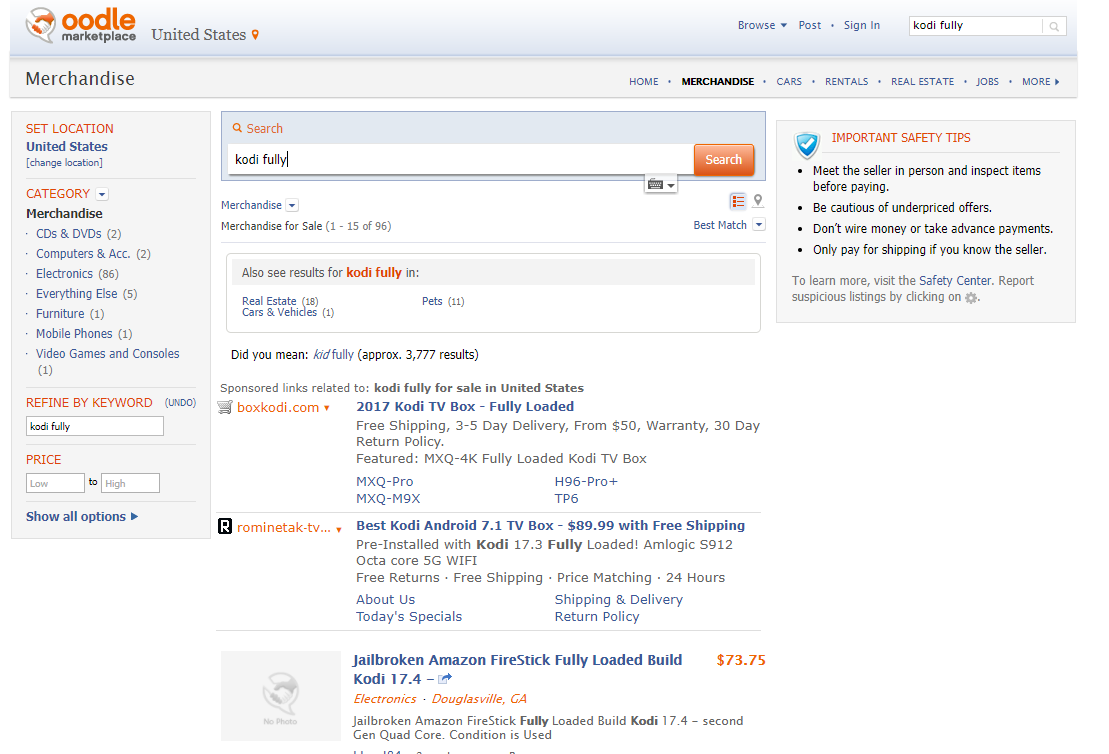Screen dimensions: 1109x754
Task: Click the safety shield checkmark icon
Action: [807, 145]
